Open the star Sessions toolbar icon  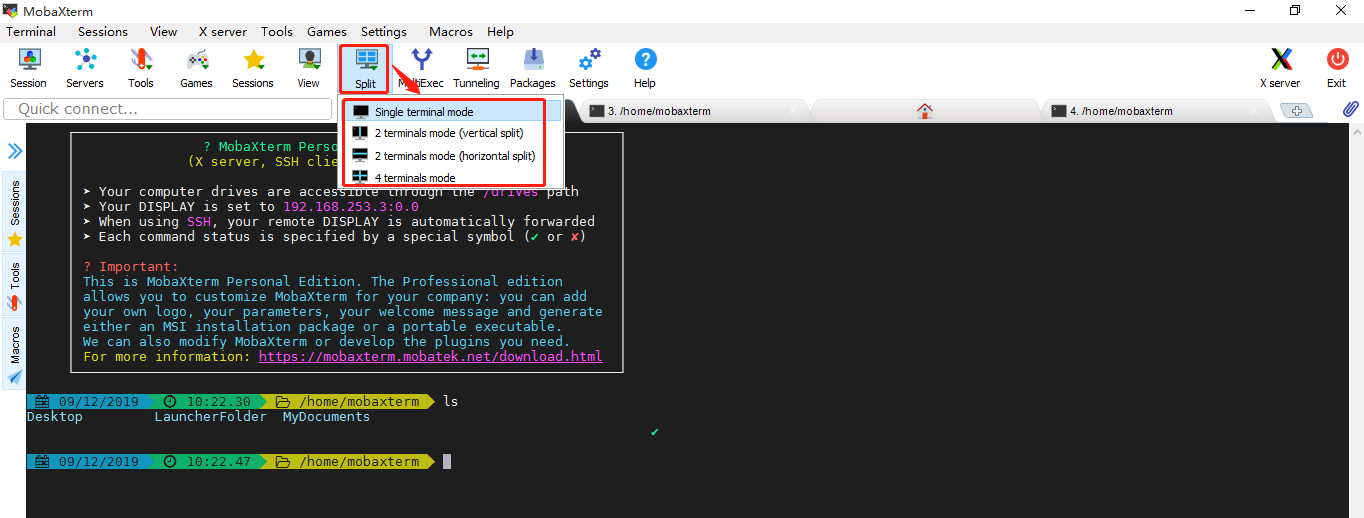point(253,68)
